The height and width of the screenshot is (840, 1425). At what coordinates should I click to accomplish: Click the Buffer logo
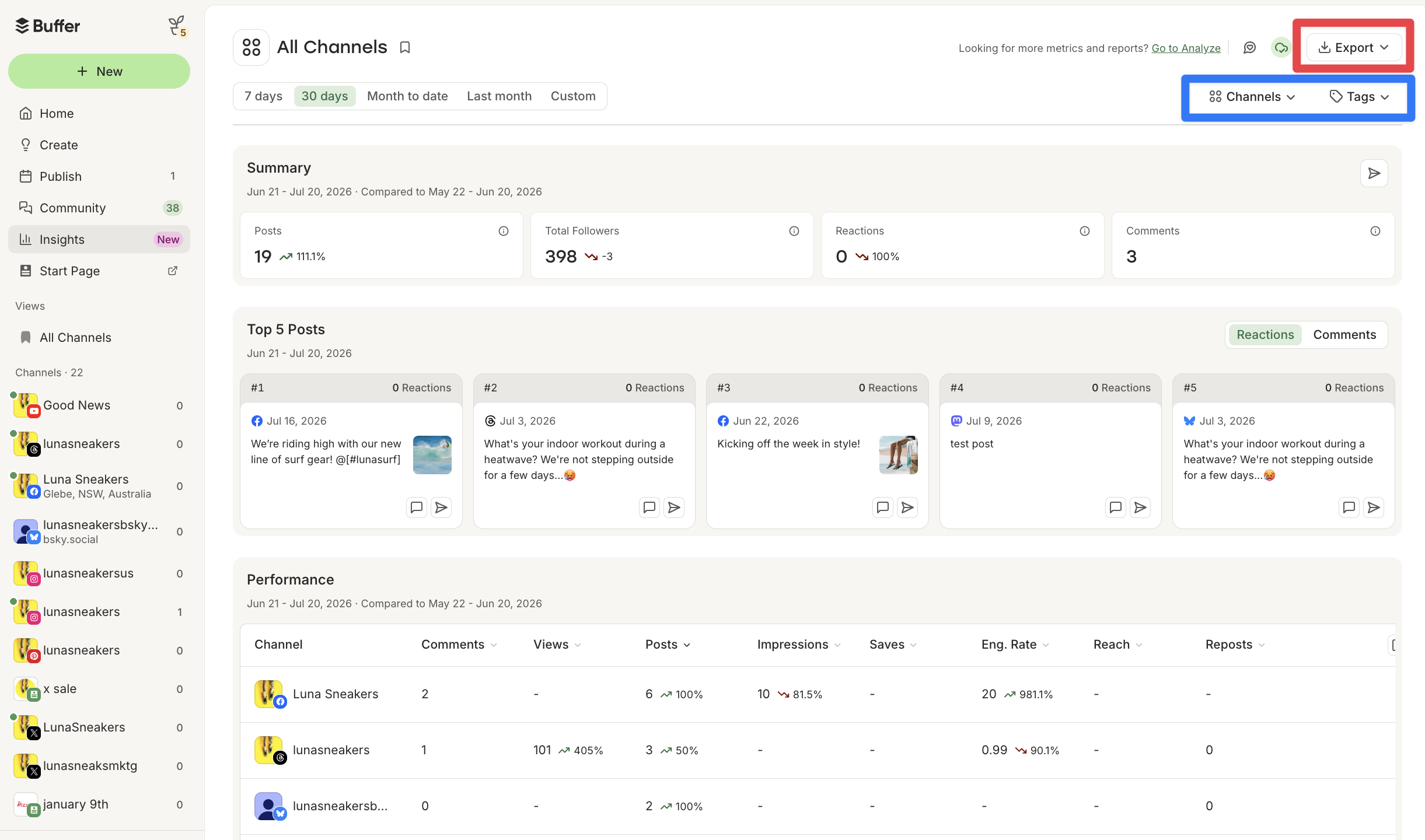pos(47,26)
